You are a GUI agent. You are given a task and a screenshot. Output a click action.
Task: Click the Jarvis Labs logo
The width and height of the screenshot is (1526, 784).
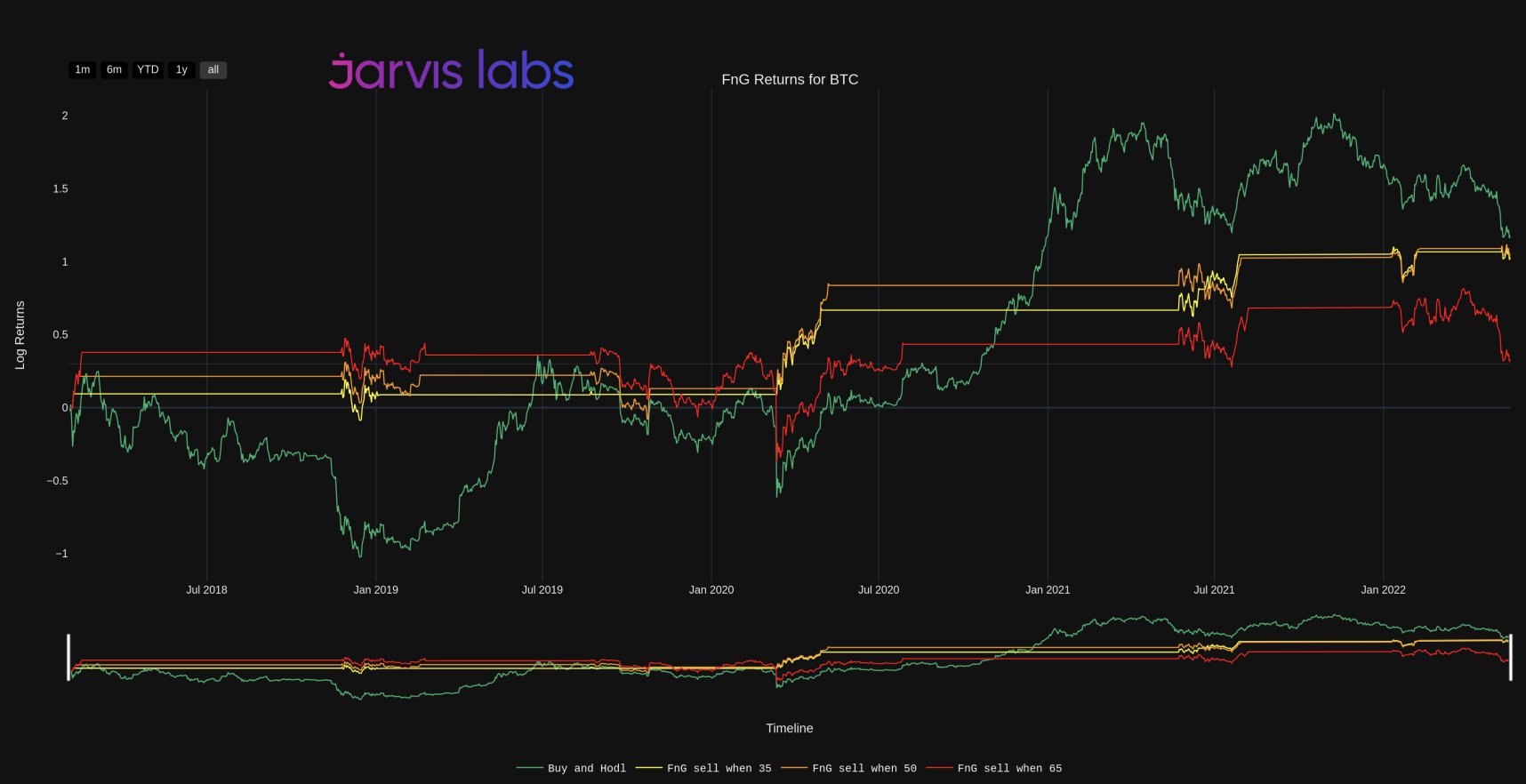click(451, 70)
